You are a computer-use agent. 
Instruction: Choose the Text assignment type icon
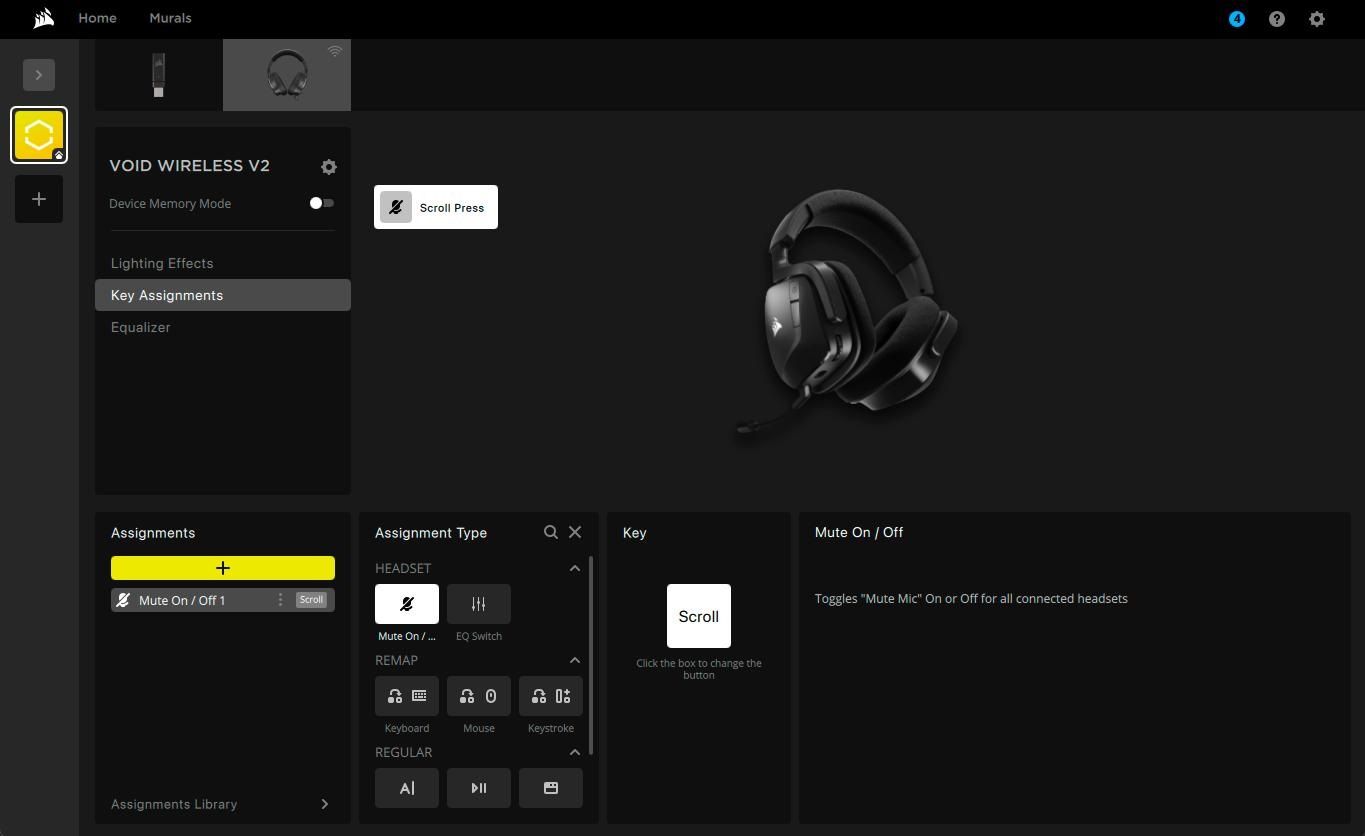pyautogui.click(x=407, y=788)
